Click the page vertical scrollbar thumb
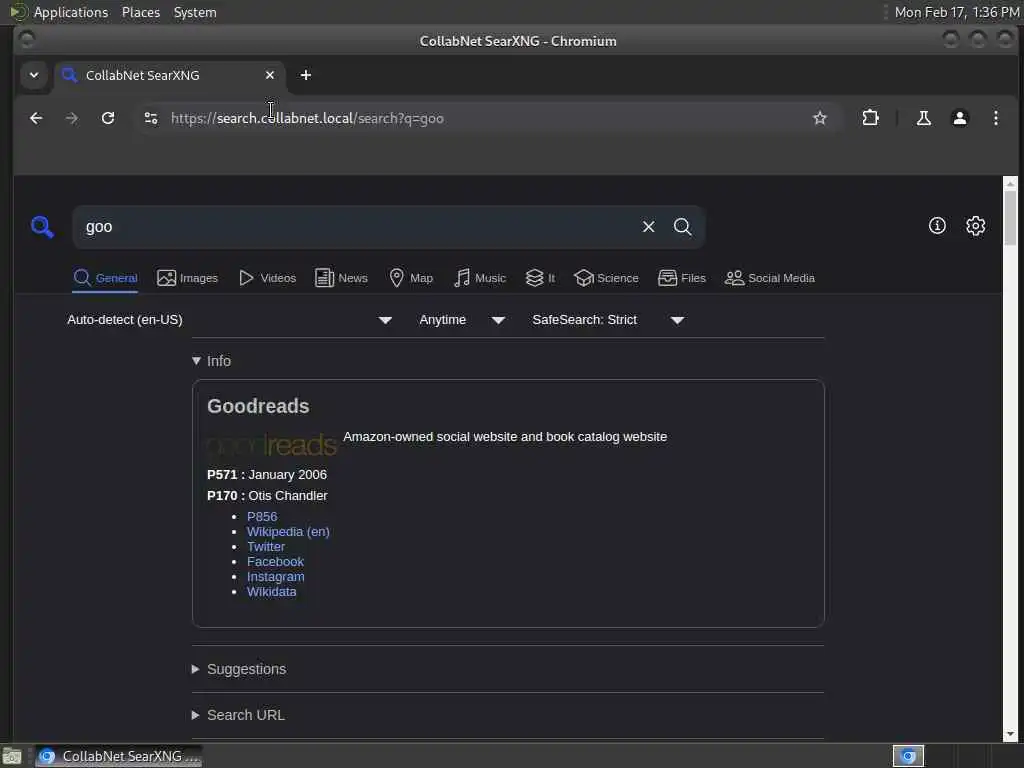 1010,218
